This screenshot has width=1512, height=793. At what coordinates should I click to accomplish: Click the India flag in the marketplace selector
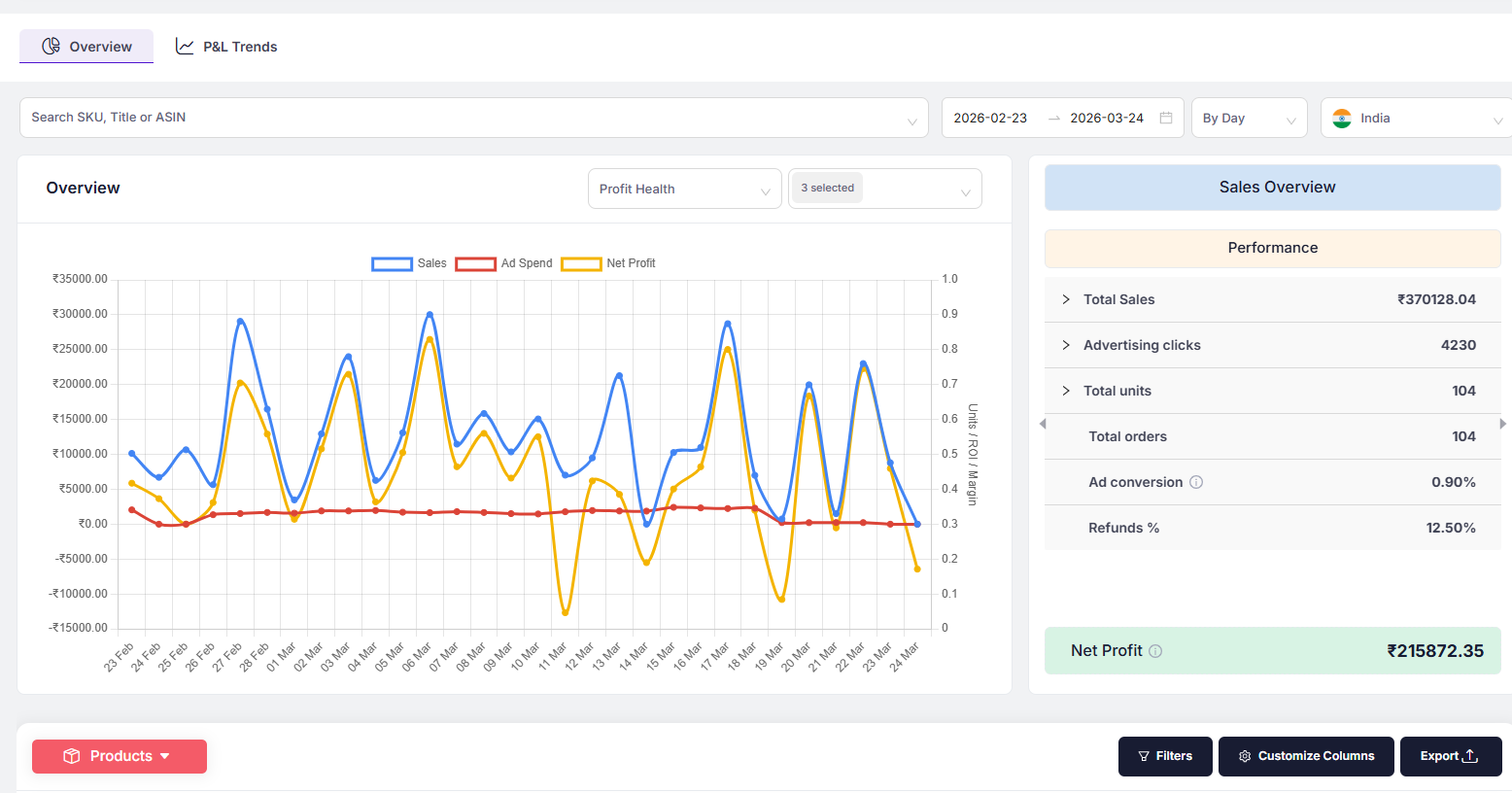(1342, 118)
